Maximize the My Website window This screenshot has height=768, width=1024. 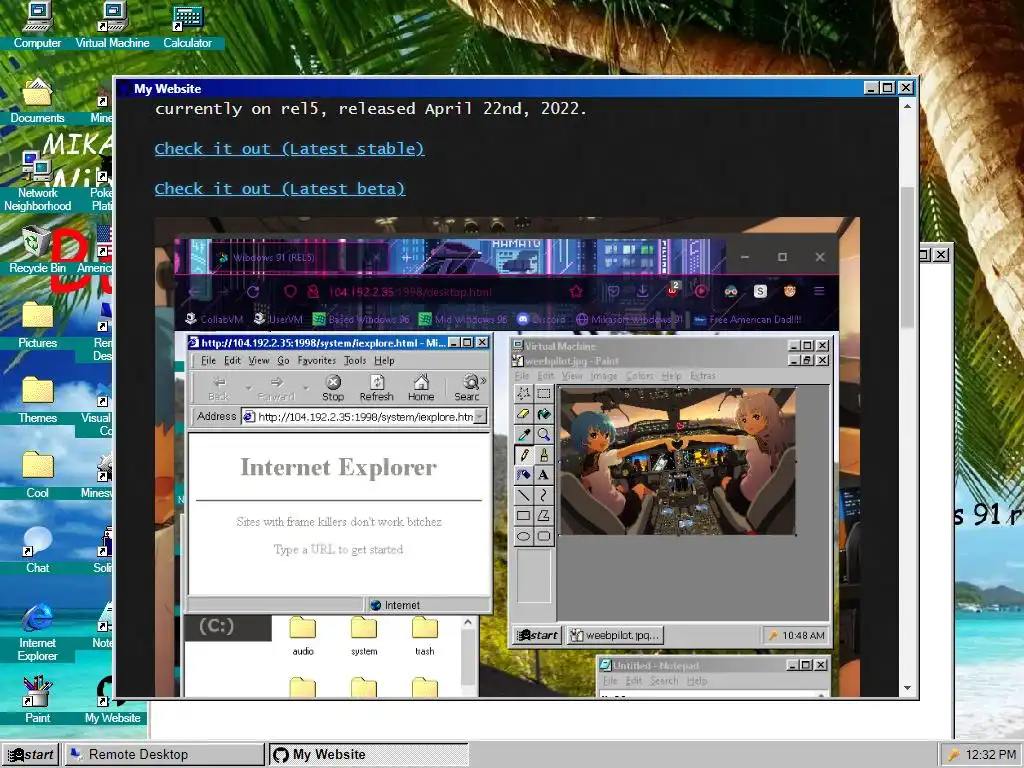pyautogui.click(x=888, y=88)
